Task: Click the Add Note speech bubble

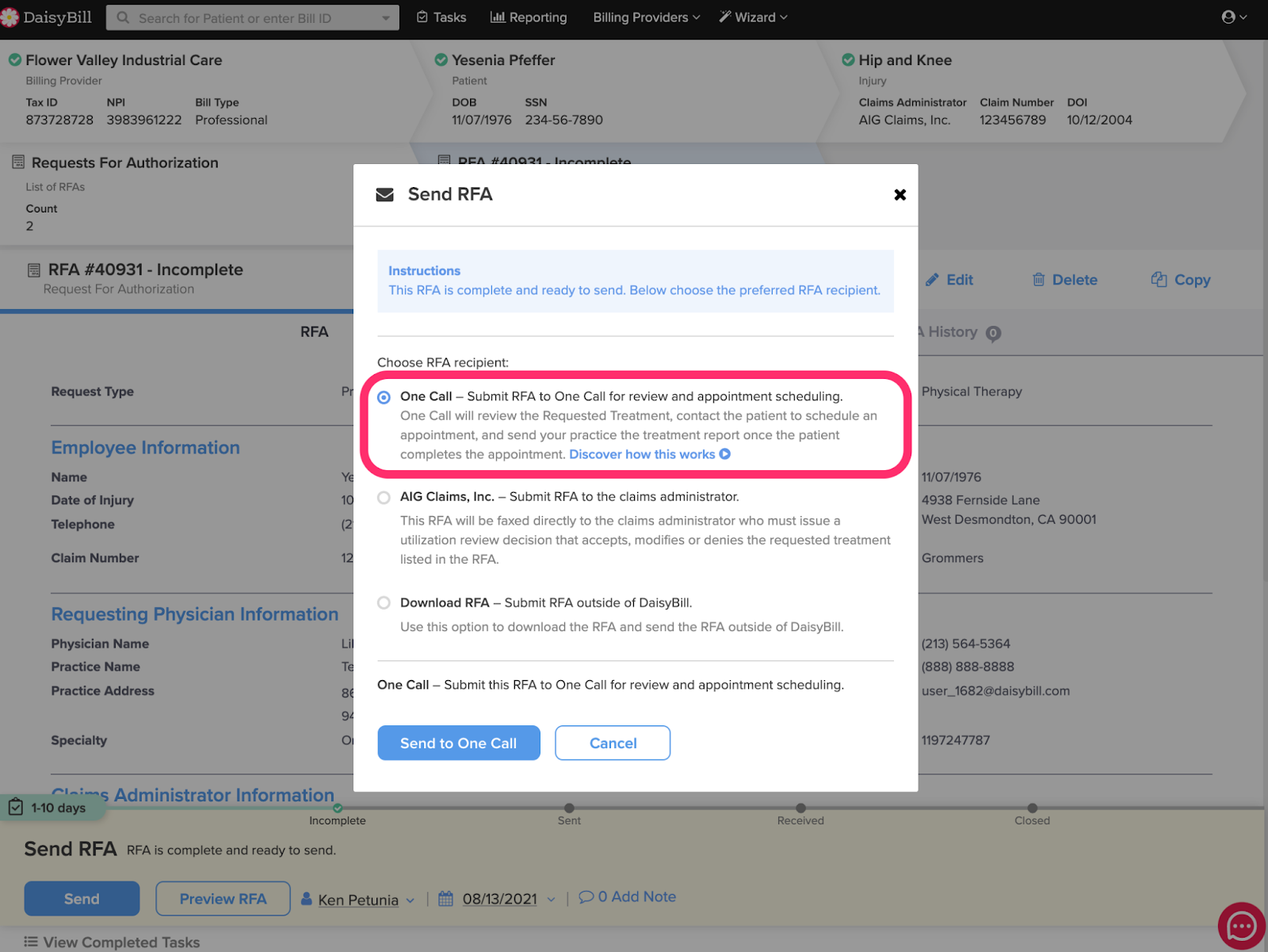Action: (x=586, y=897)
